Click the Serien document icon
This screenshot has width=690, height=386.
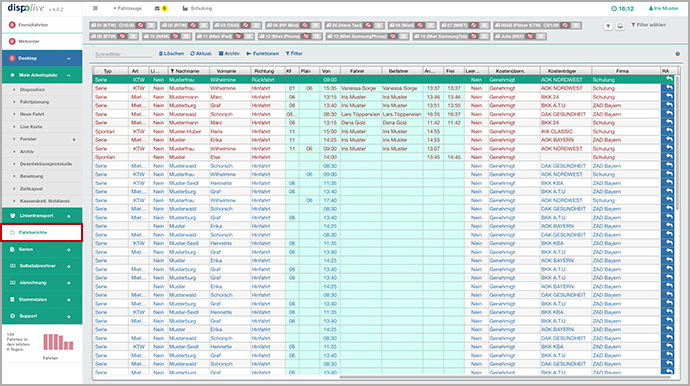pyautogui.click(x=12, y=250)
